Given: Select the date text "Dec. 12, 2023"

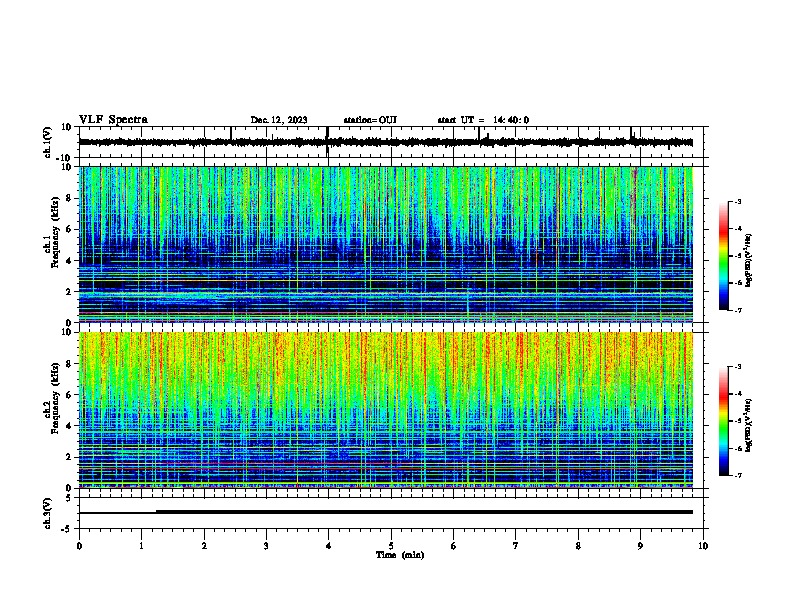Looking at the screenshot, I should click(279, 120).
